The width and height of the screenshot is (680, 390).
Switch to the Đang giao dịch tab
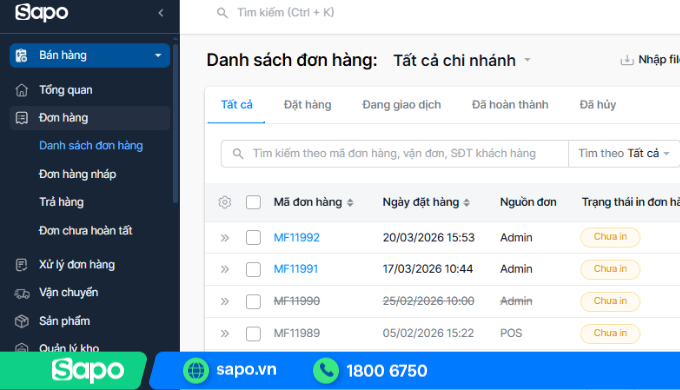click(x=402, y=105)
